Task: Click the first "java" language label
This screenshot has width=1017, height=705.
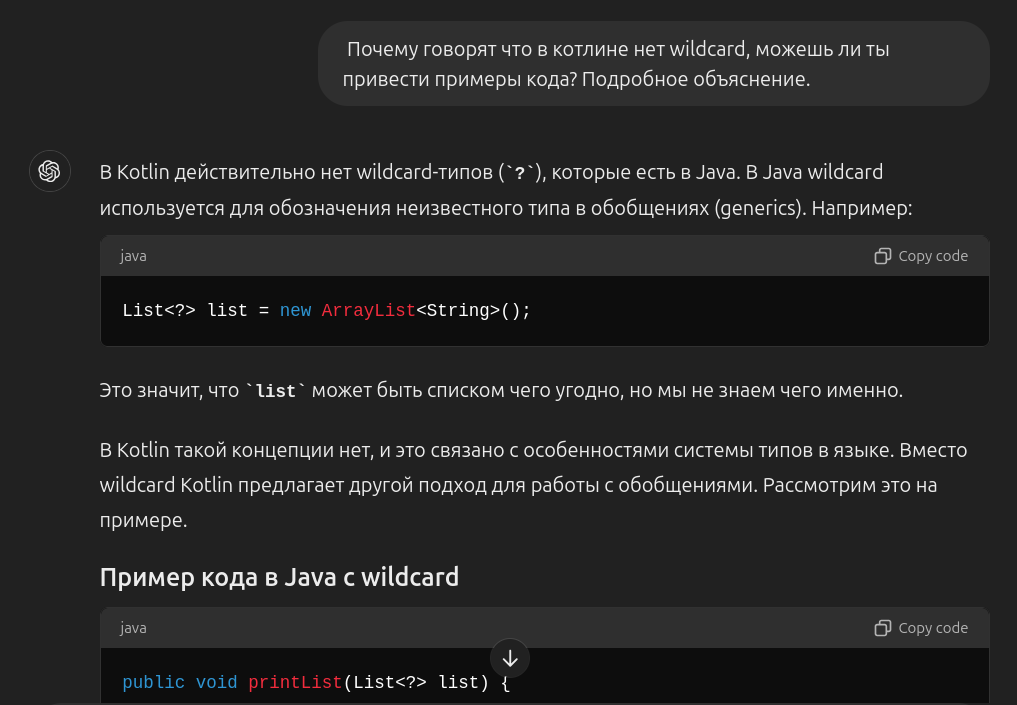Action: pos(133,256)
